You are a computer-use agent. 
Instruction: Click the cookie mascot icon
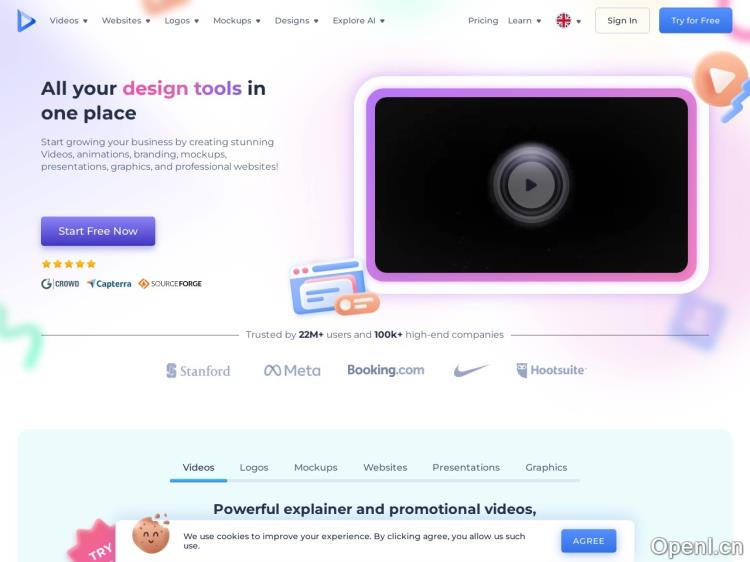pos(151,534)
